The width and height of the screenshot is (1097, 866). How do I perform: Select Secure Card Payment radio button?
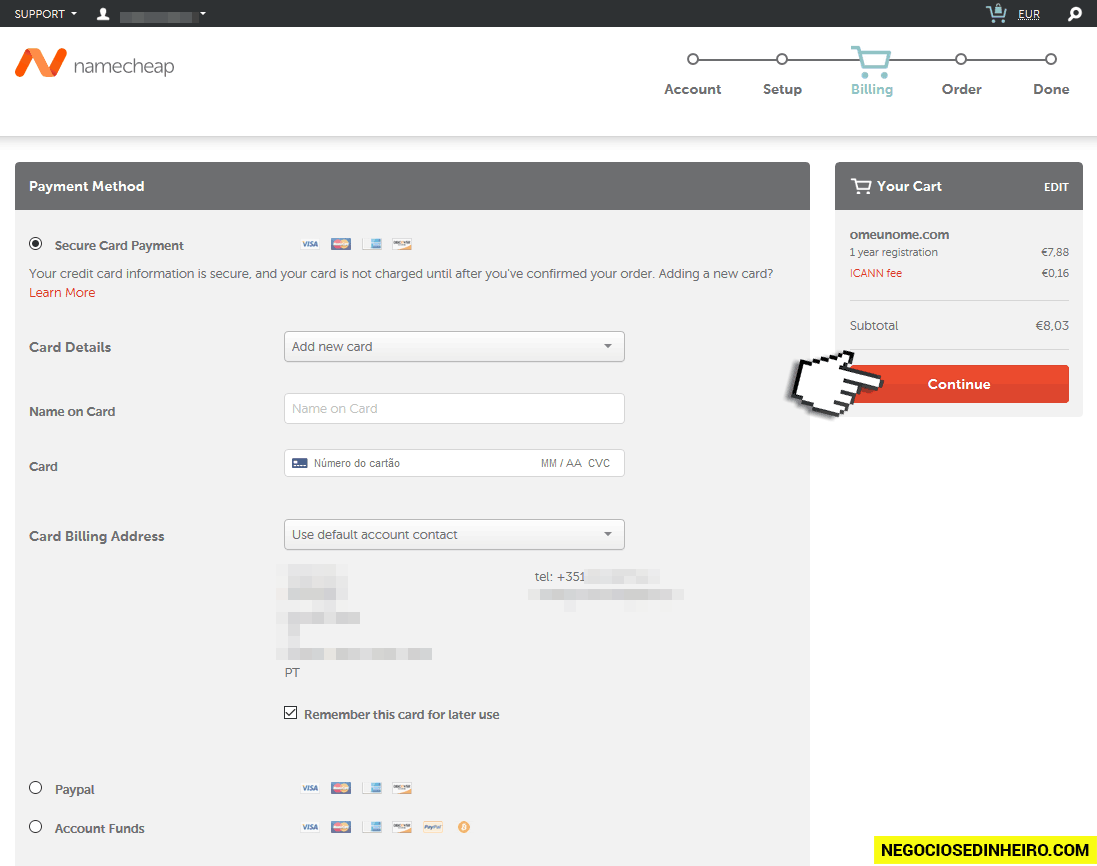pos(36,243)
